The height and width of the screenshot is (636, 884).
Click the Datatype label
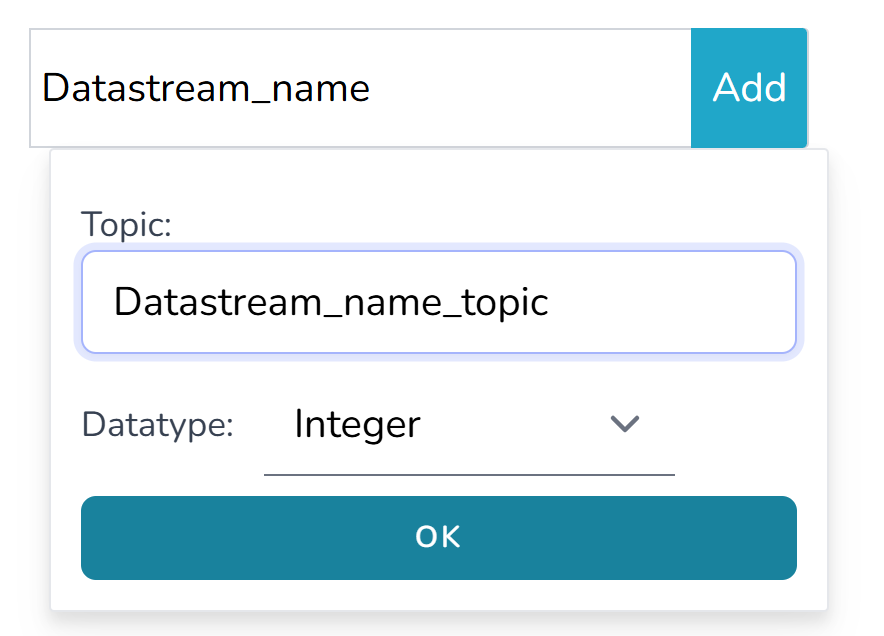point(157,425)
